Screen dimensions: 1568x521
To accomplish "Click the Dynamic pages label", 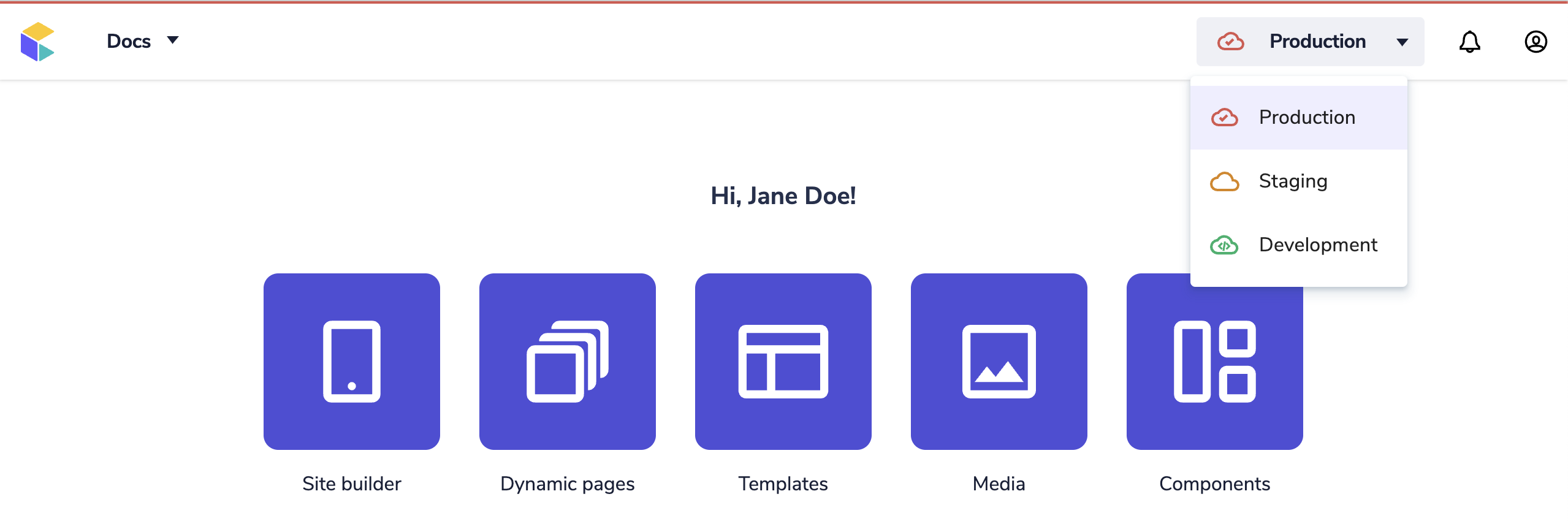I will click(568, 484).
